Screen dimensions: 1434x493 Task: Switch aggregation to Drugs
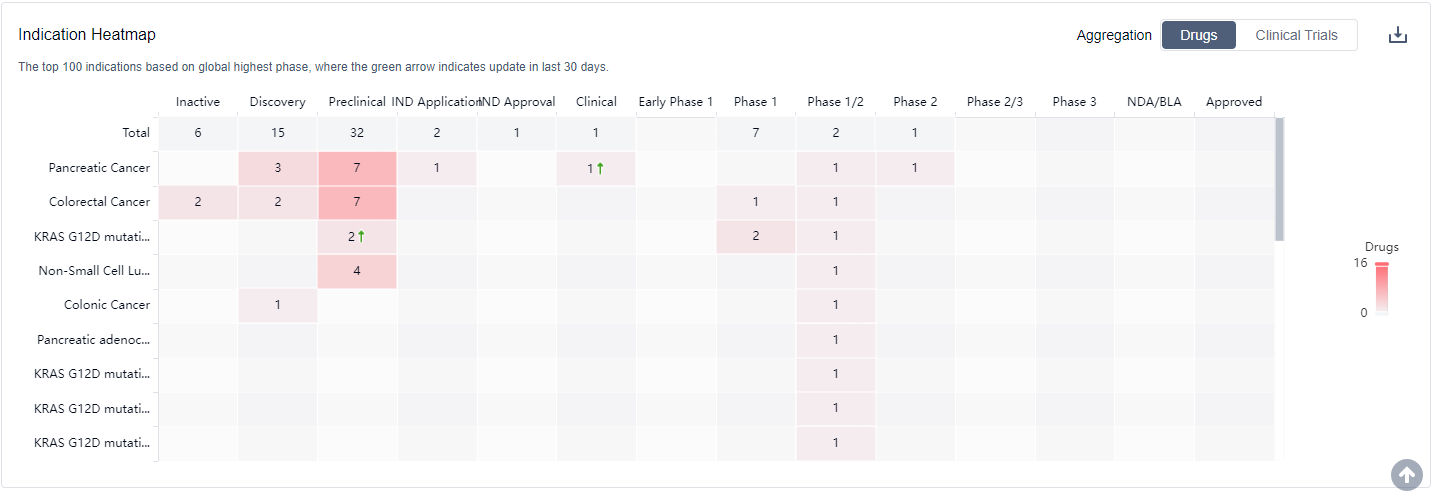(x=1198, y=35)
